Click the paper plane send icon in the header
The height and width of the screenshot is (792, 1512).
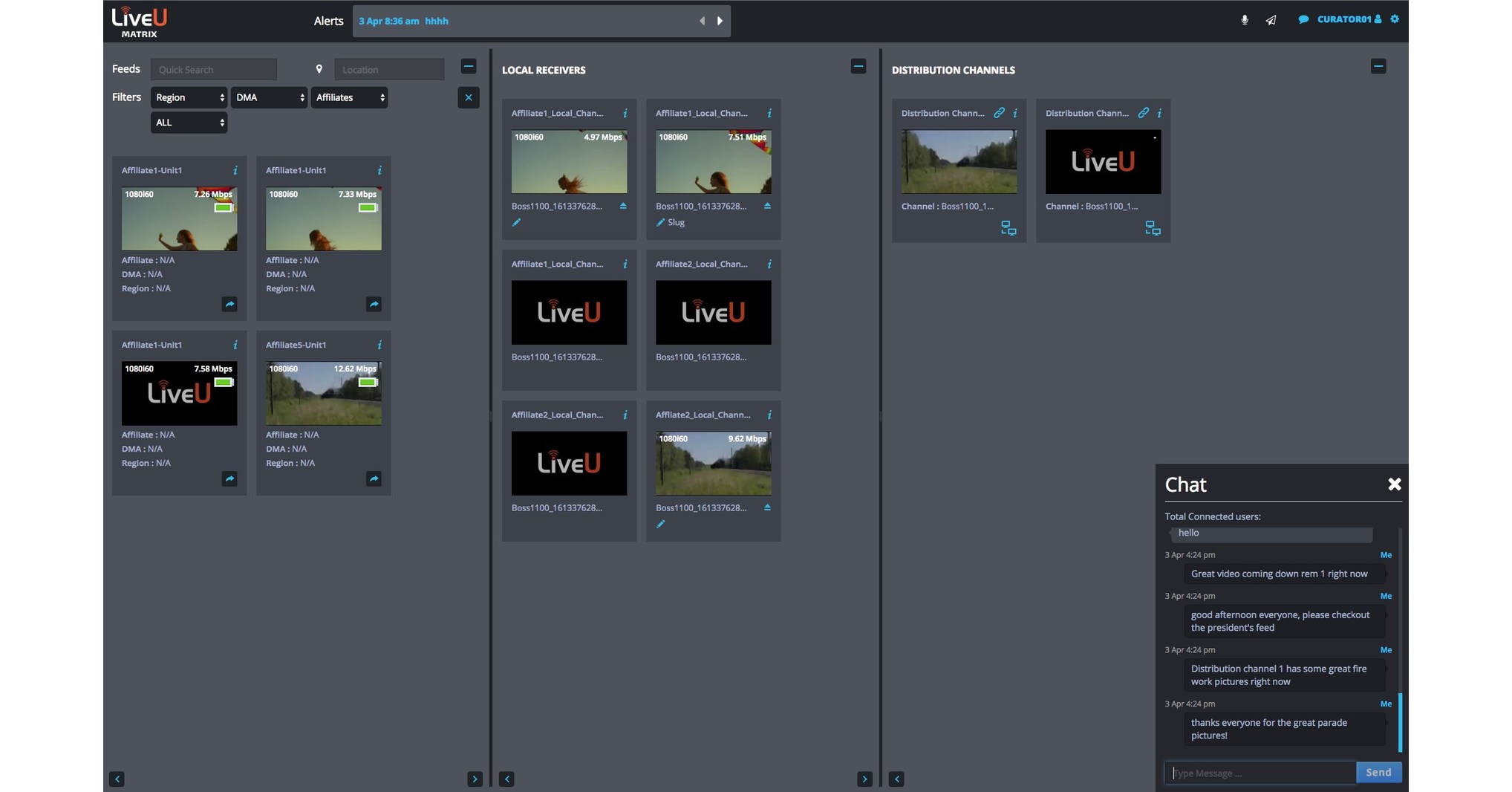[1271, 20]
